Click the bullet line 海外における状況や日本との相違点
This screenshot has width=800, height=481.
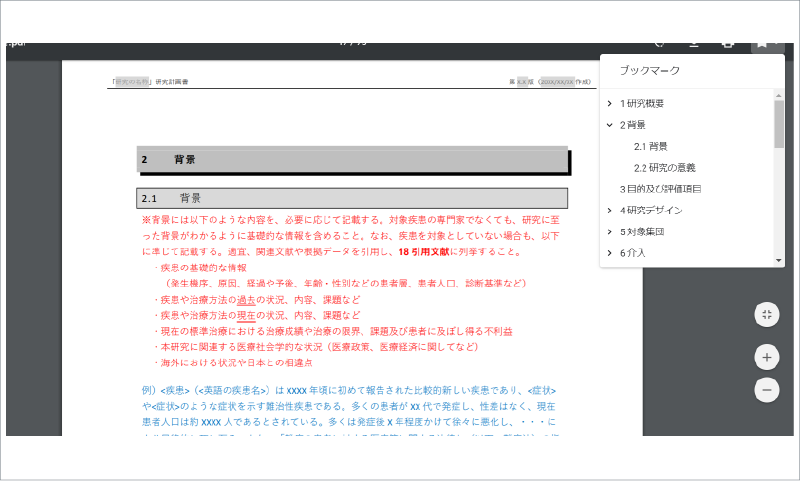234,363
